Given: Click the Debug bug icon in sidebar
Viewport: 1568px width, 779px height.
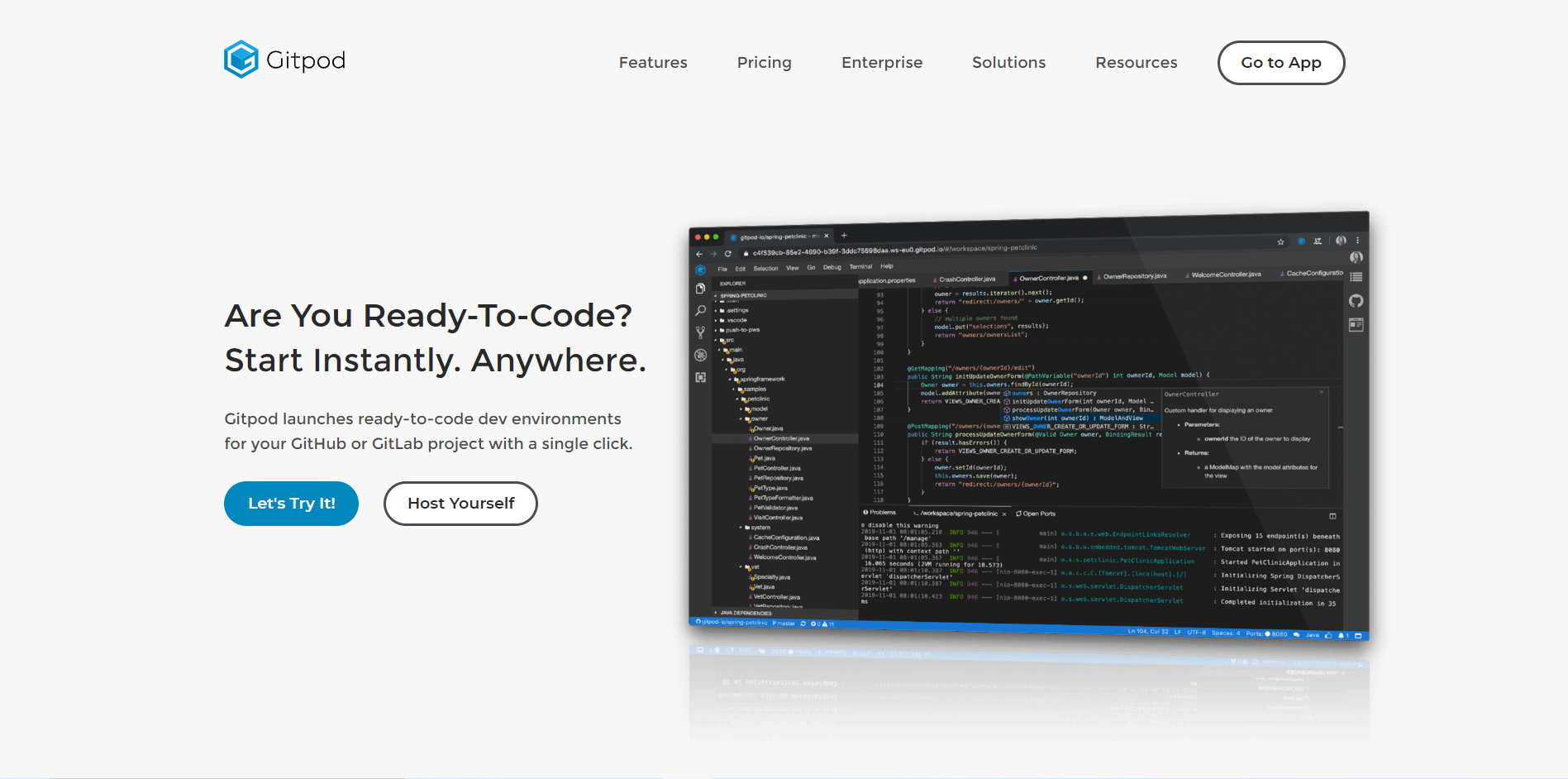Looking at the screenshot, I should pos(700,355).
